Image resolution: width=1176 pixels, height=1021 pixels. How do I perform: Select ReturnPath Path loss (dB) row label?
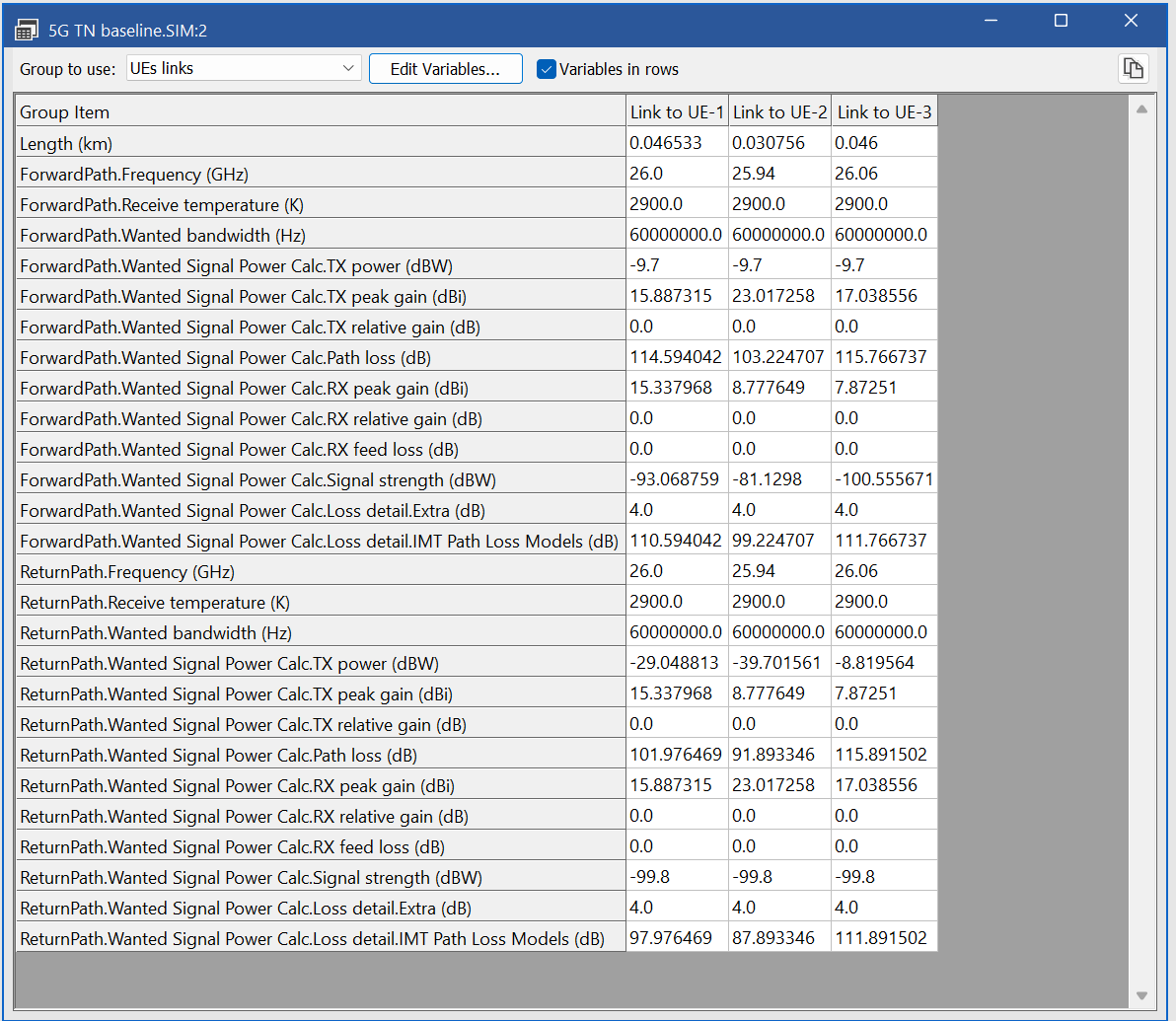pyautogui.click(x=321, y=756)
